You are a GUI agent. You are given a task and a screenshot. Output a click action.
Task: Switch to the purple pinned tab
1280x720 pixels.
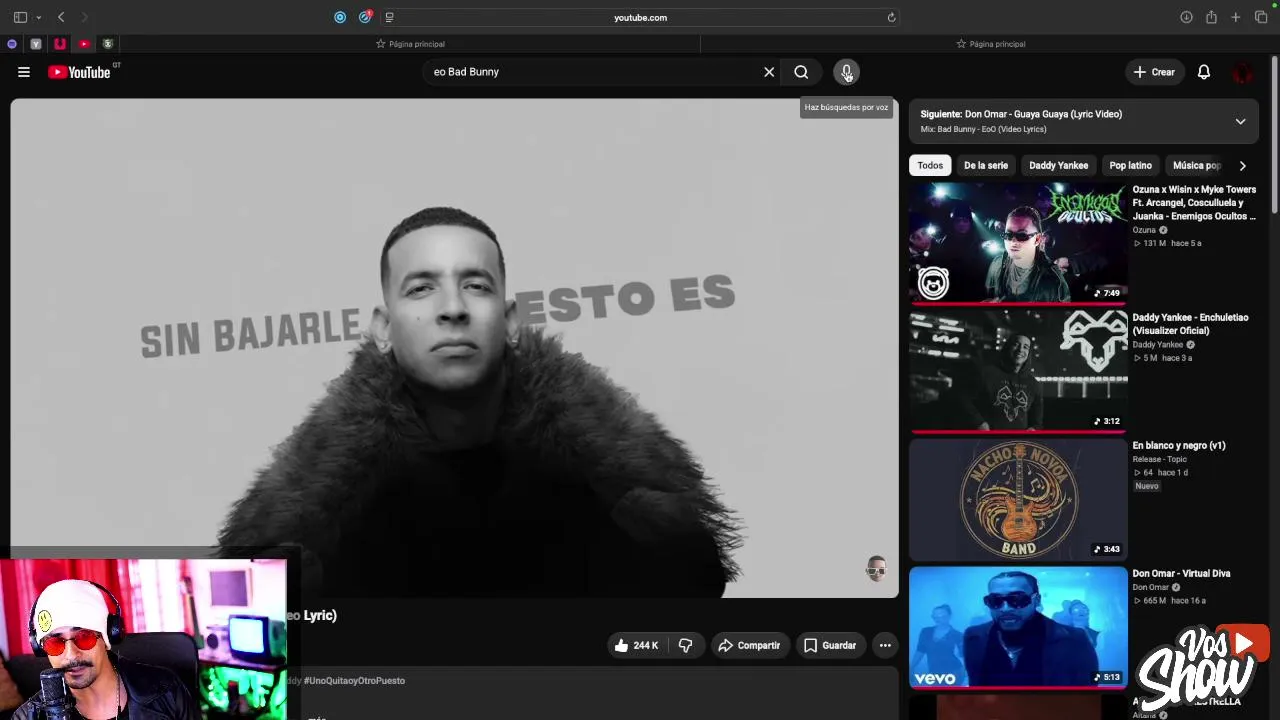click(x=12, y=44)
